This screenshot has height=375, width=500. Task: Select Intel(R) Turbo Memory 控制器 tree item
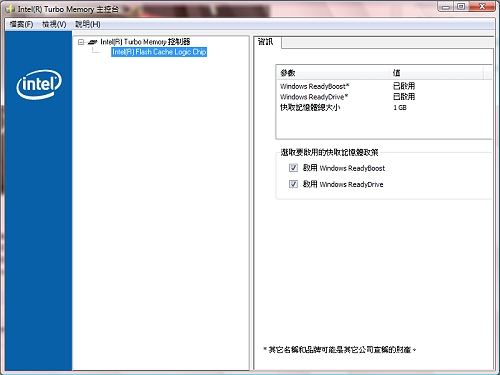pyautogui.click(x=145, y=42)
